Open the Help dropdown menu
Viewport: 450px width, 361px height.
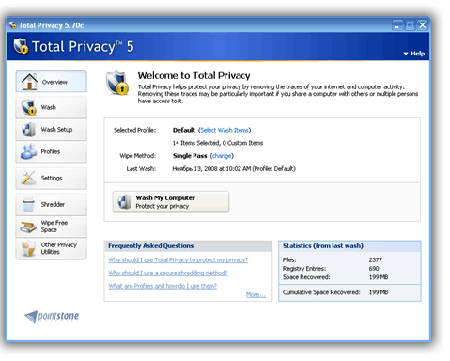point(414,53)
